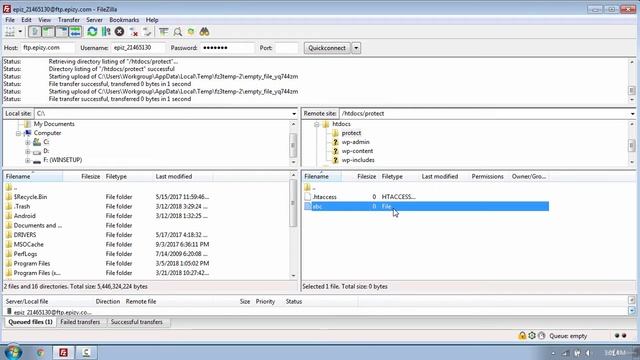Expand the F: (WINSETUP) drive node

coord(27,160)
